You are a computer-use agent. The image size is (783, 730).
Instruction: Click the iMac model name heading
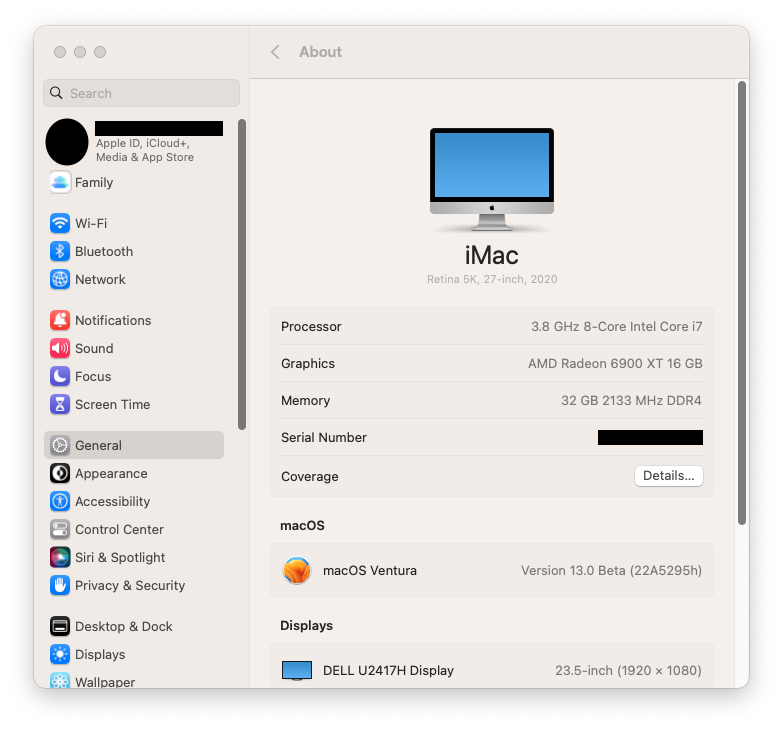point(492,255)
